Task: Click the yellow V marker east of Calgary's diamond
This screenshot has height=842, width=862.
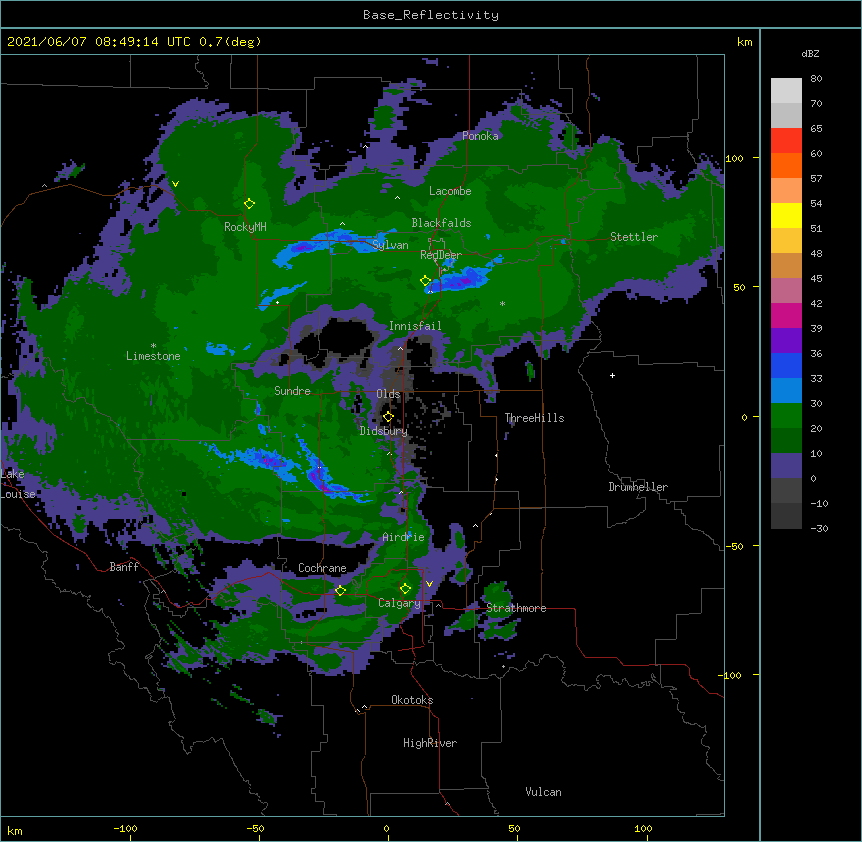Action: point(429,584)
